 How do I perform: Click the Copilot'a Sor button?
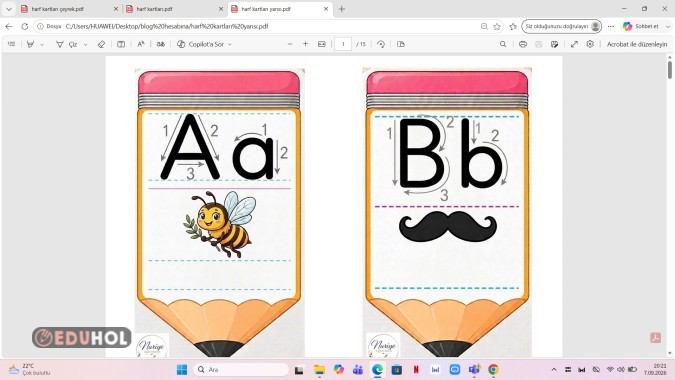point(201,44)
